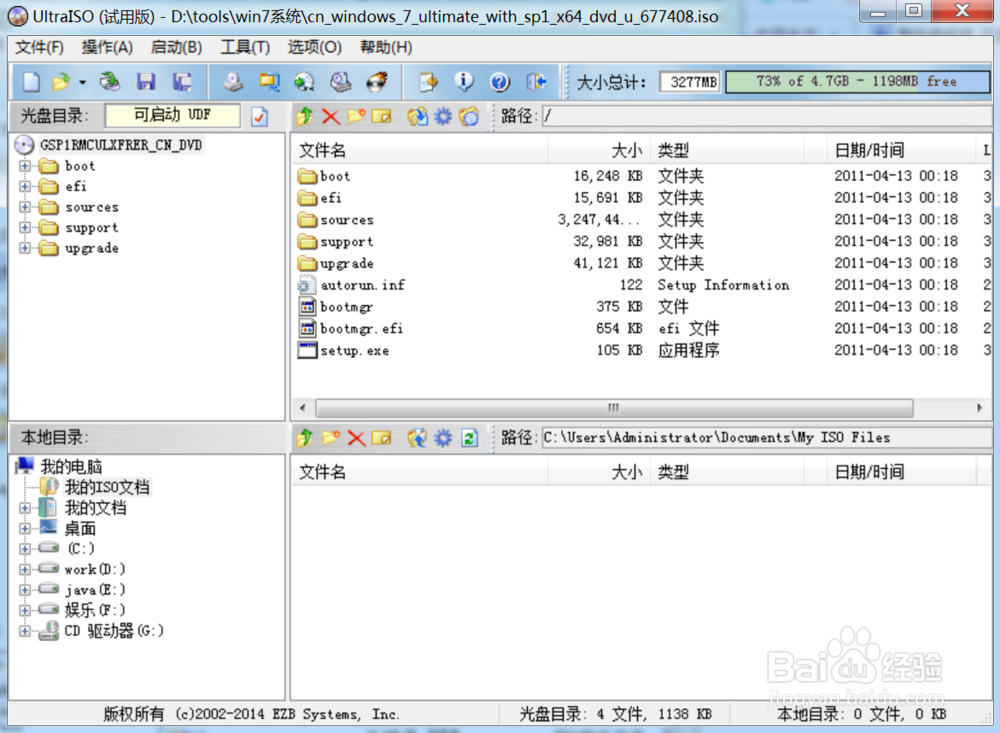Click the Save floppy disk icon
This screenshot has height=733, width=1000.
pos(146,82)
